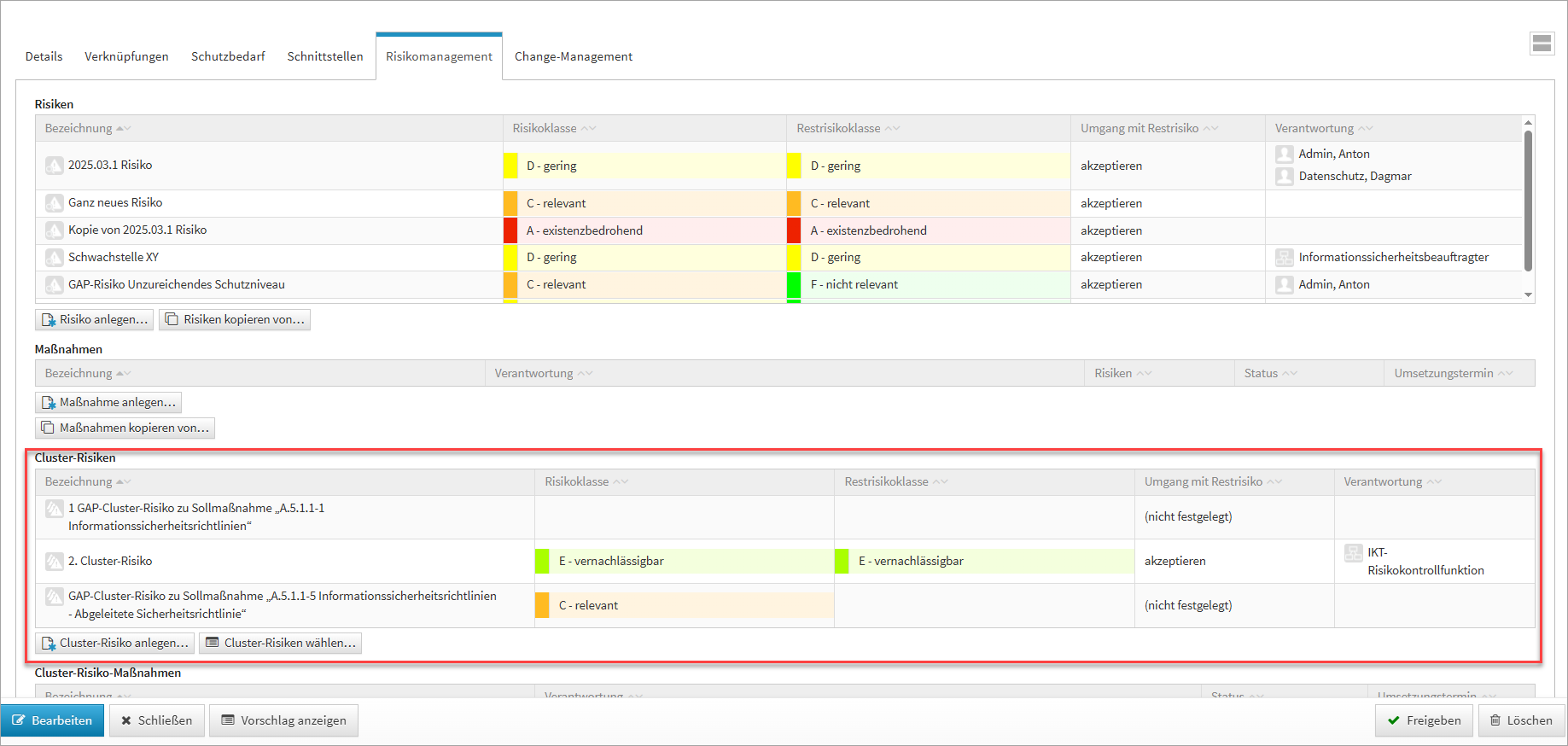1568x746 pixels.
Task: Click the IKT-Risikokontrollfunktion role icon
Action: coord(1353,553)
